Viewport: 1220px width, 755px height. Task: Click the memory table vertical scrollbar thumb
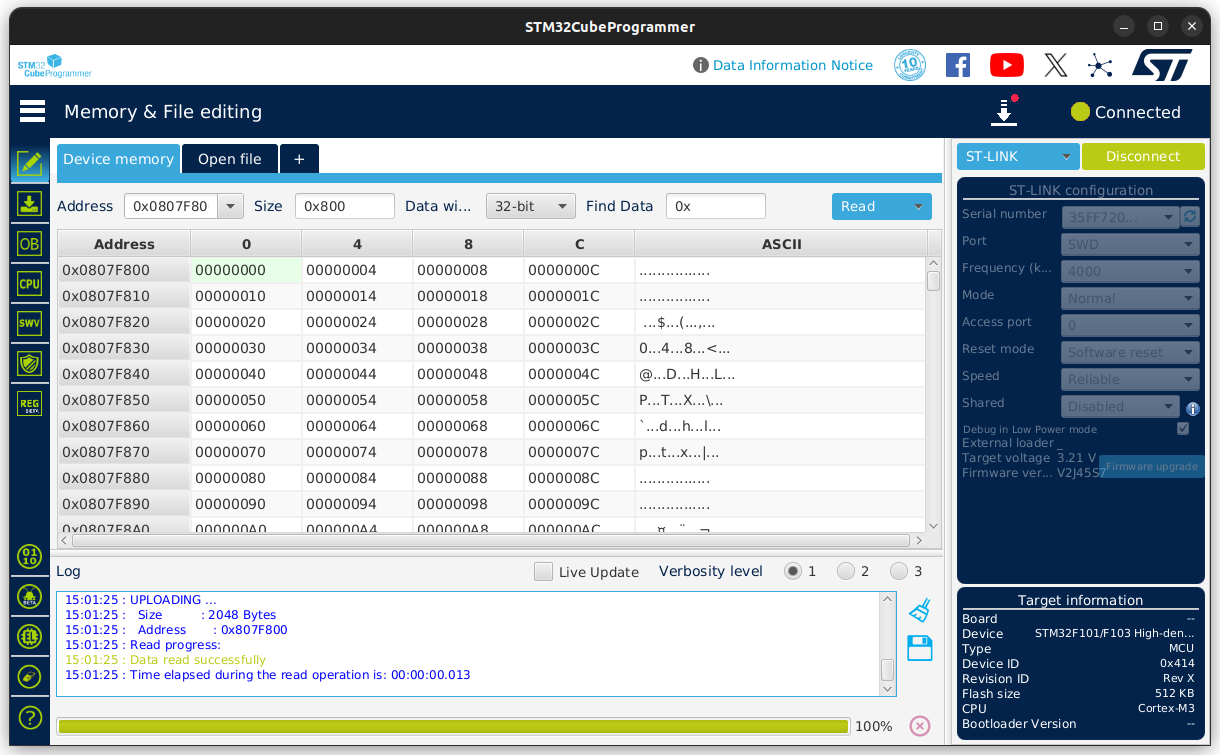[933, 280]
